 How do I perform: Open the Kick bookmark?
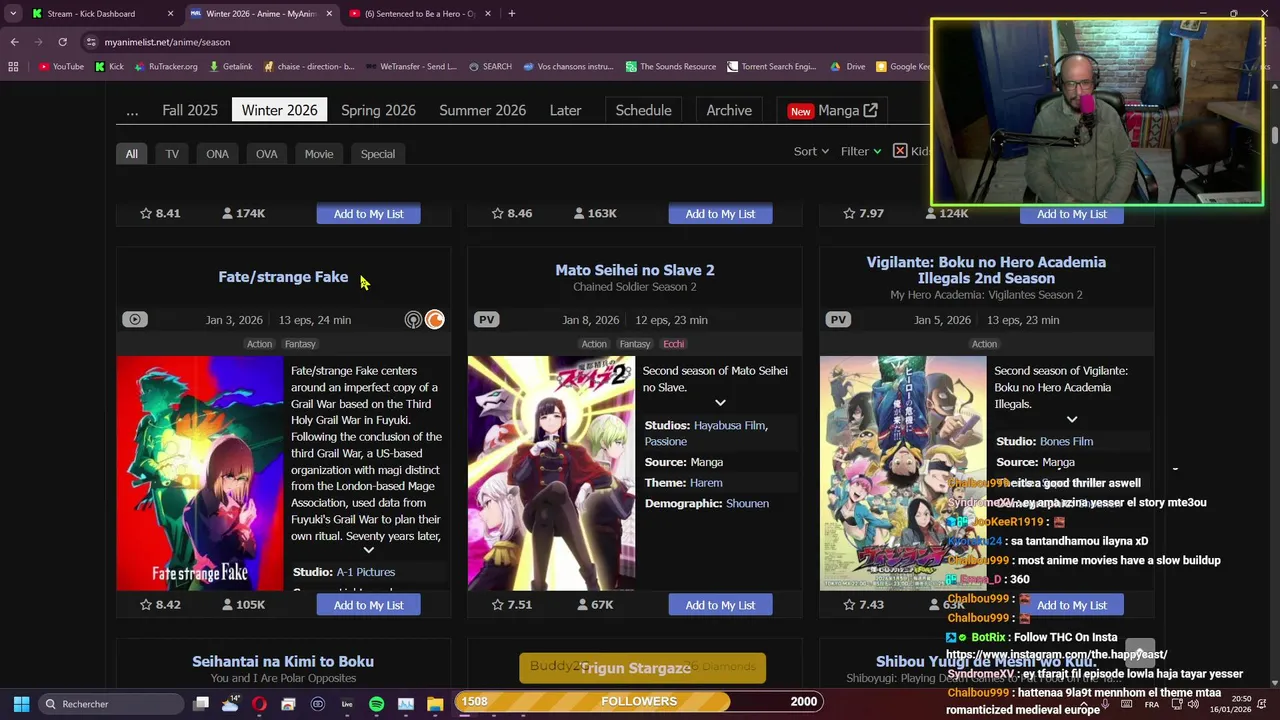(110, 67)
